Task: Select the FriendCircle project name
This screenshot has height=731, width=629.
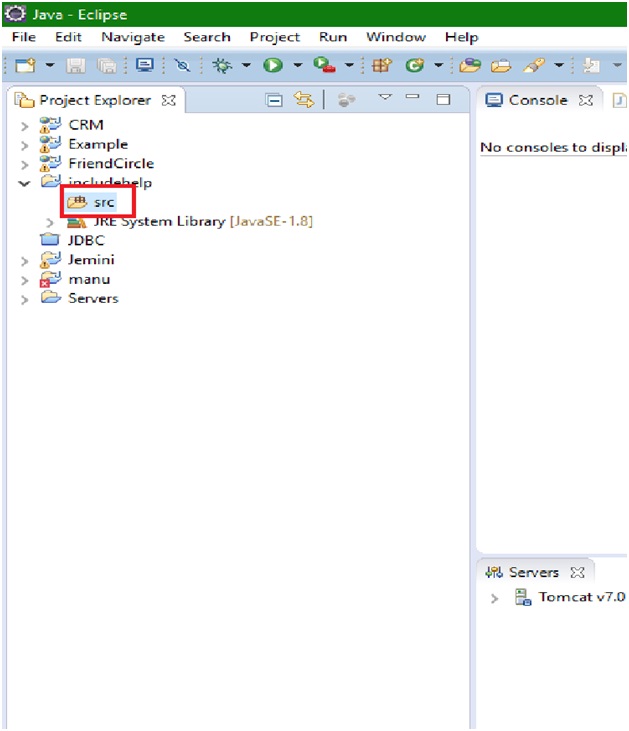Action: pyautogui.click(x=111, y=164)
